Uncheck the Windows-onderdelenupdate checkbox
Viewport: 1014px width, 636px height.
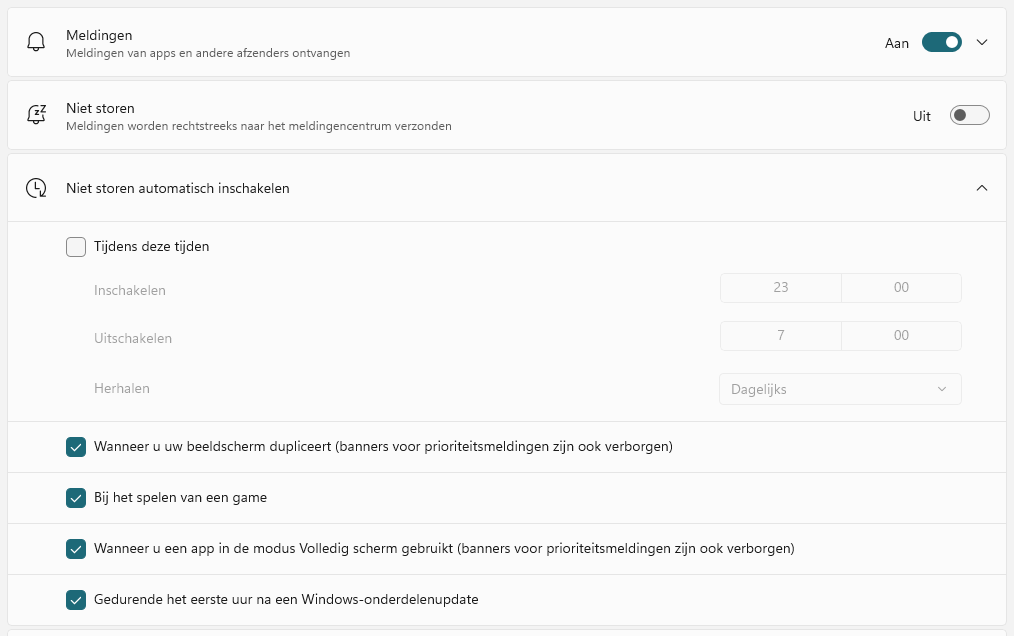pos(76,600)
